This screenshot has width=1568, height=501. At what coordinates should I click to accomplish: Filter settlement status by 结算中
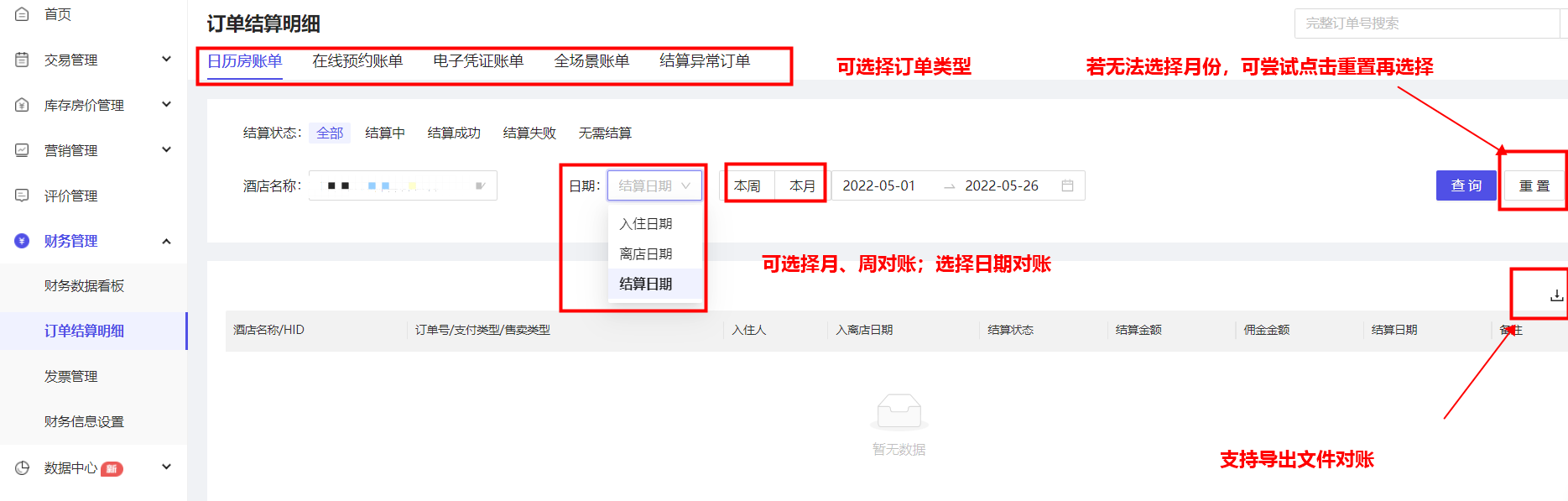pos(385,133)
